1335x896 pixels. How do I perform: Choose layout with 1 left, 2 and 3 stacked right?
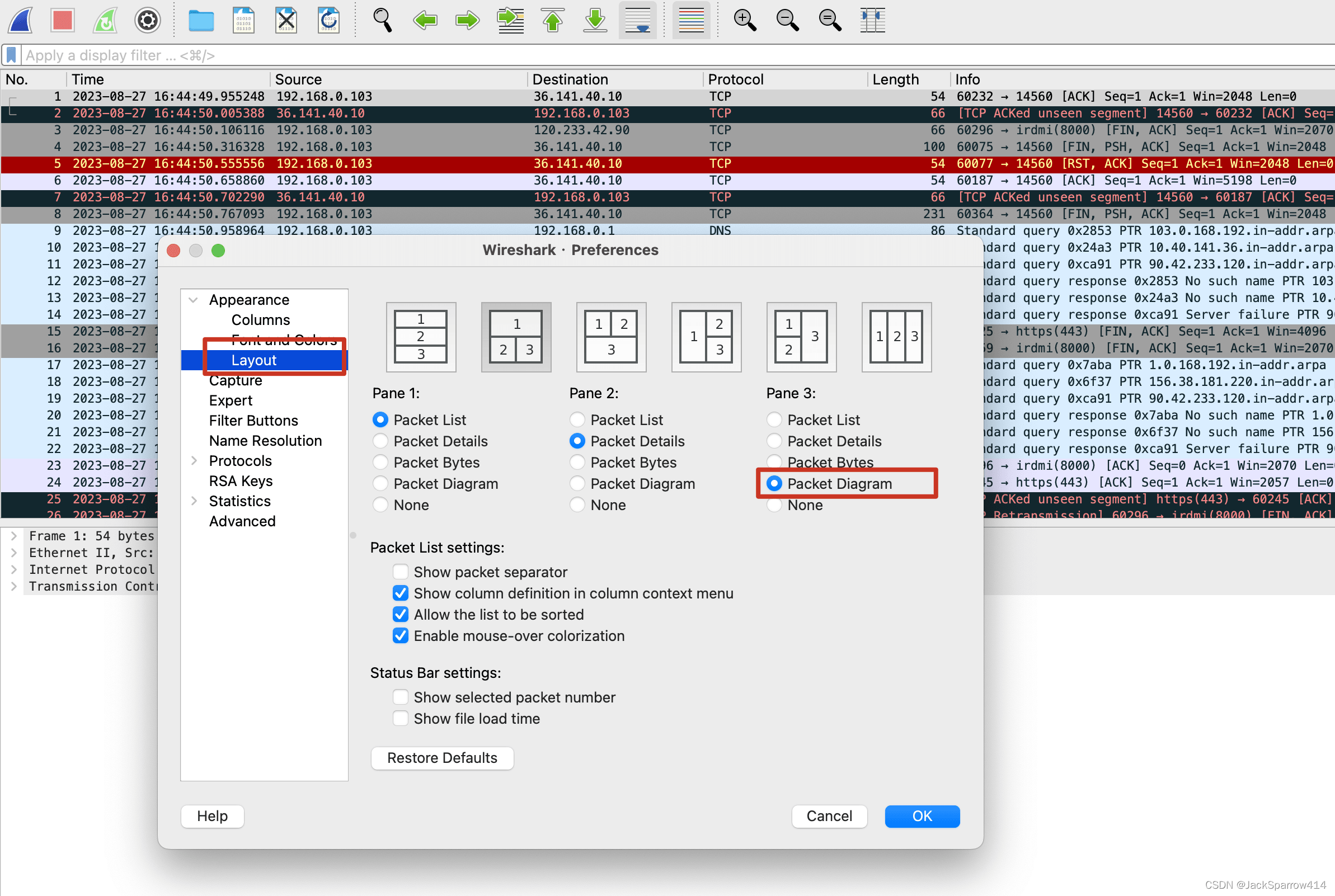click(706, 337)
